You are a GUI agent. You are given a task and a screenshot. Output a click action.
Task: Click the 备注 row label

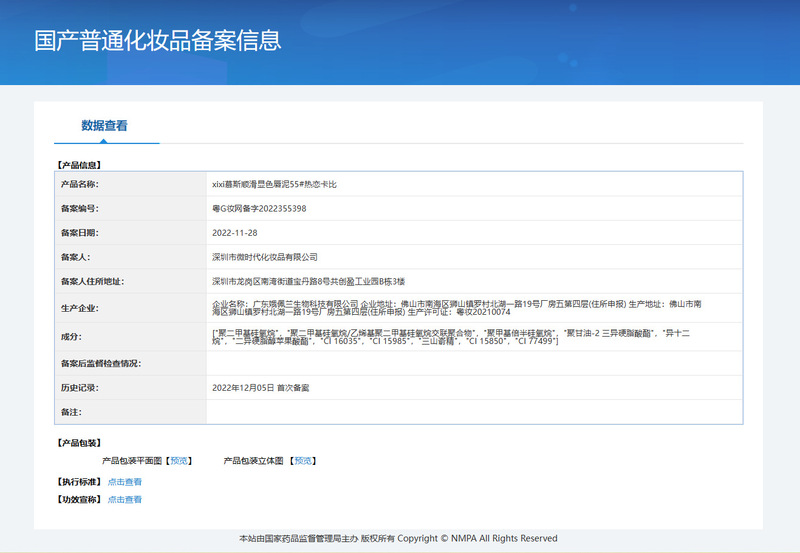tap(71, 412)
